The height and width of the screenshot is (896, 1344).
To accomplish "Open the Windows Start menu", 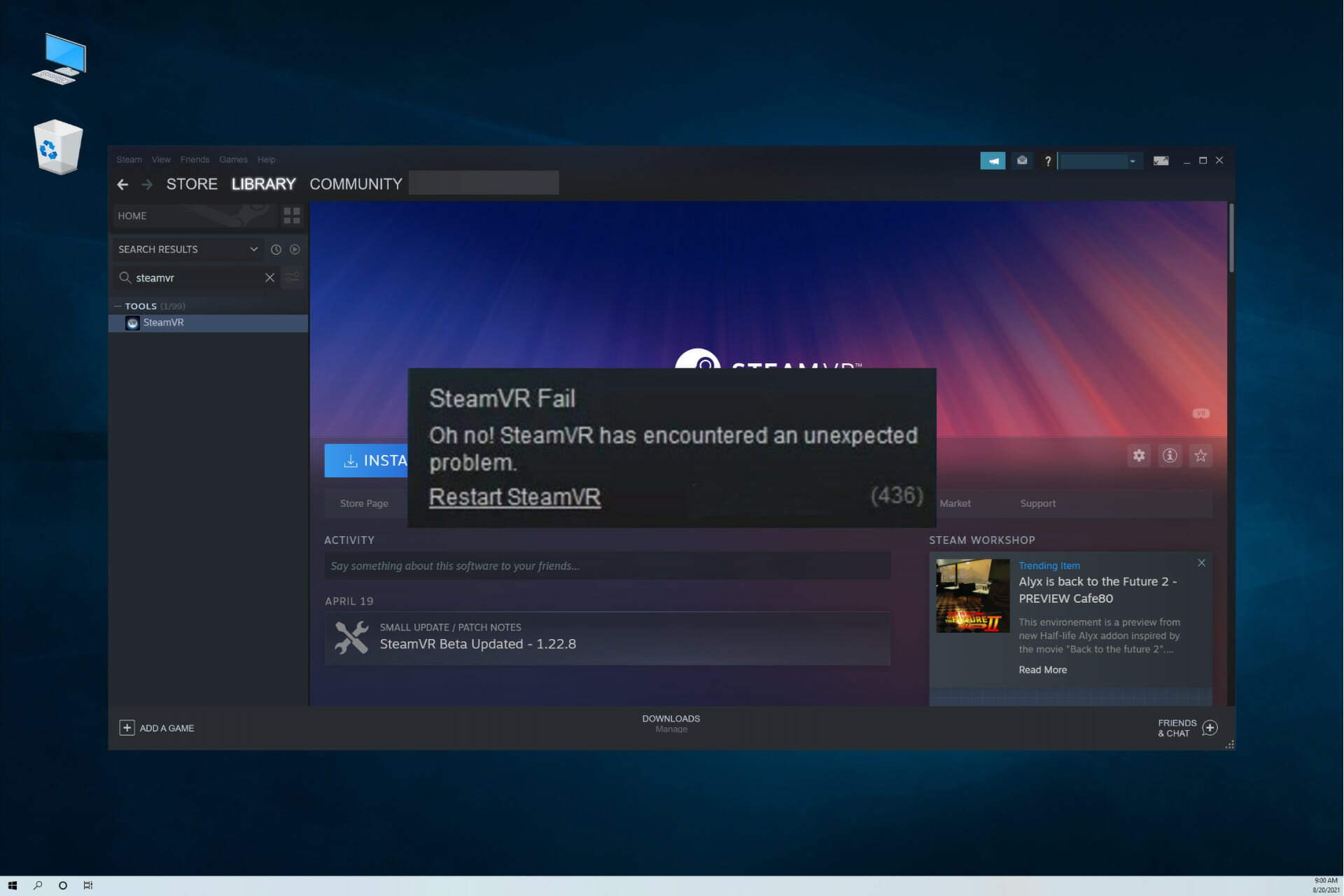I will [x=12, y=885].
